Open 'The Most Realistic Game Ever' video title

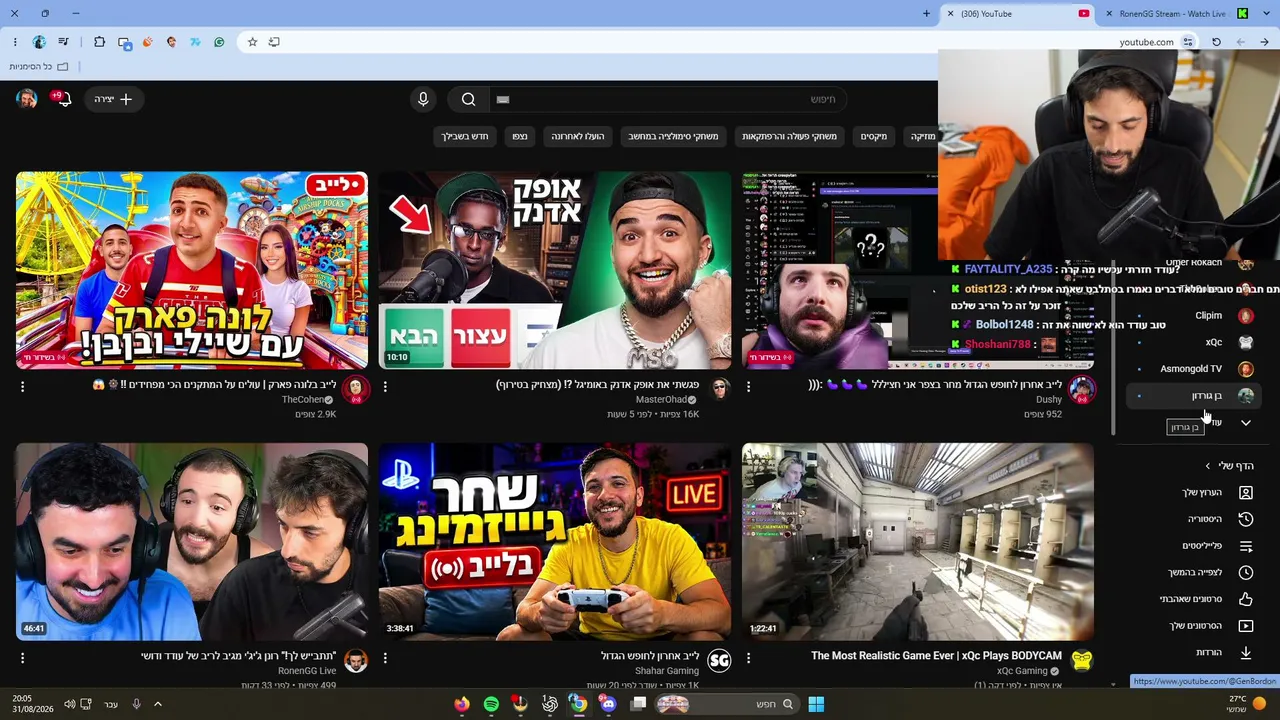[936, 656]
